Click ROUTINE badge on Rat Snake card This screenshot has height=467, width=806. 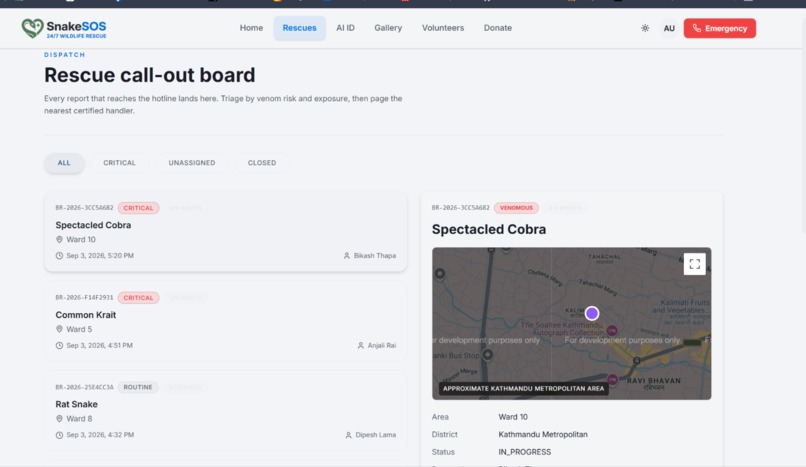(138, 387)
